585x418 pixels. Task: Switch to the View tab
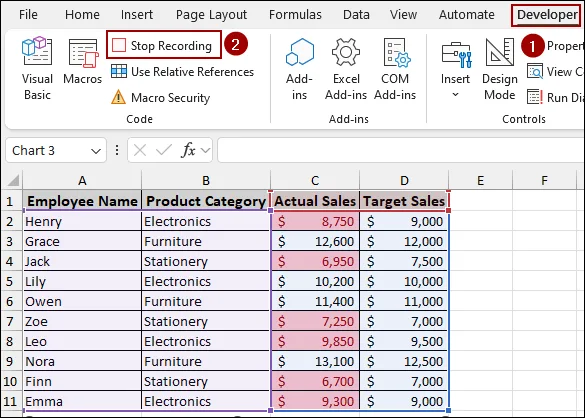403,15
